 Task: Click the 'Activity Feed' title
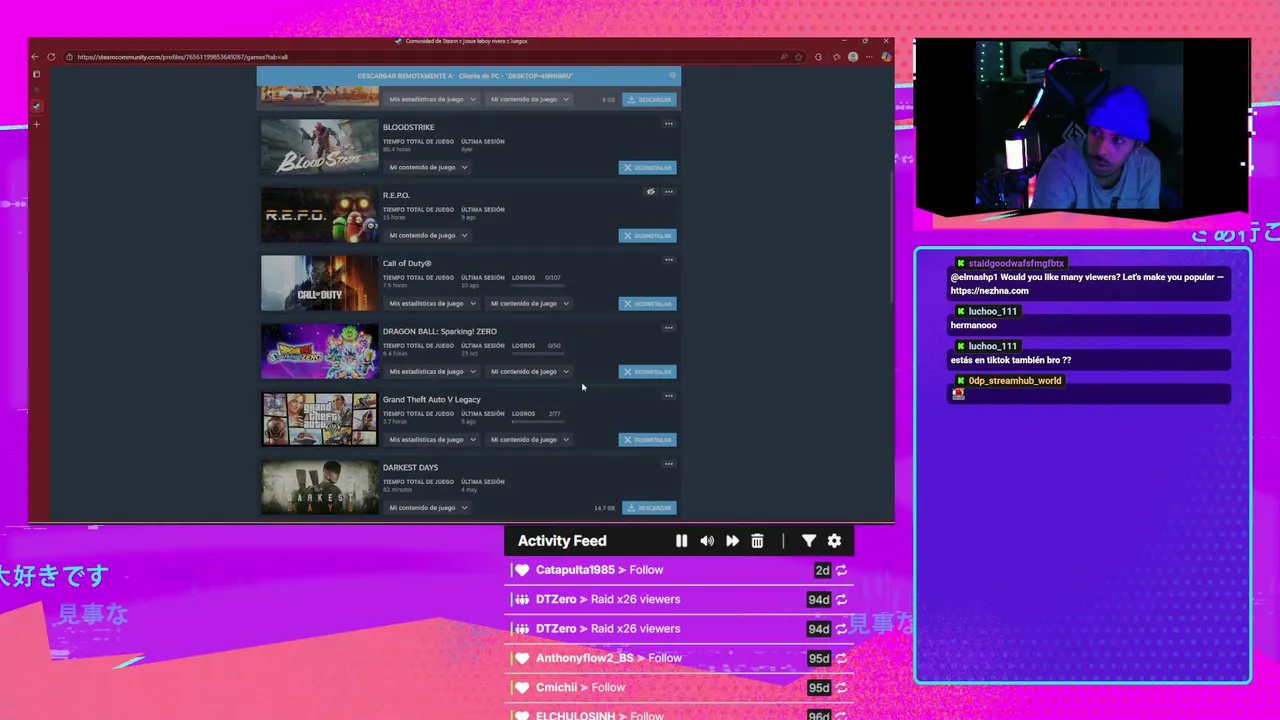pyautogui.click(x=562, y=541)
